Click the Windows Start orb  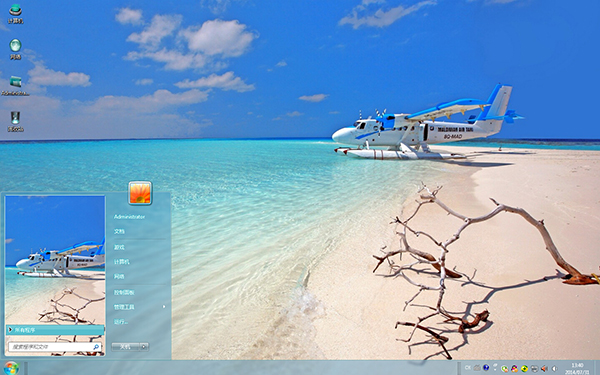11,368
